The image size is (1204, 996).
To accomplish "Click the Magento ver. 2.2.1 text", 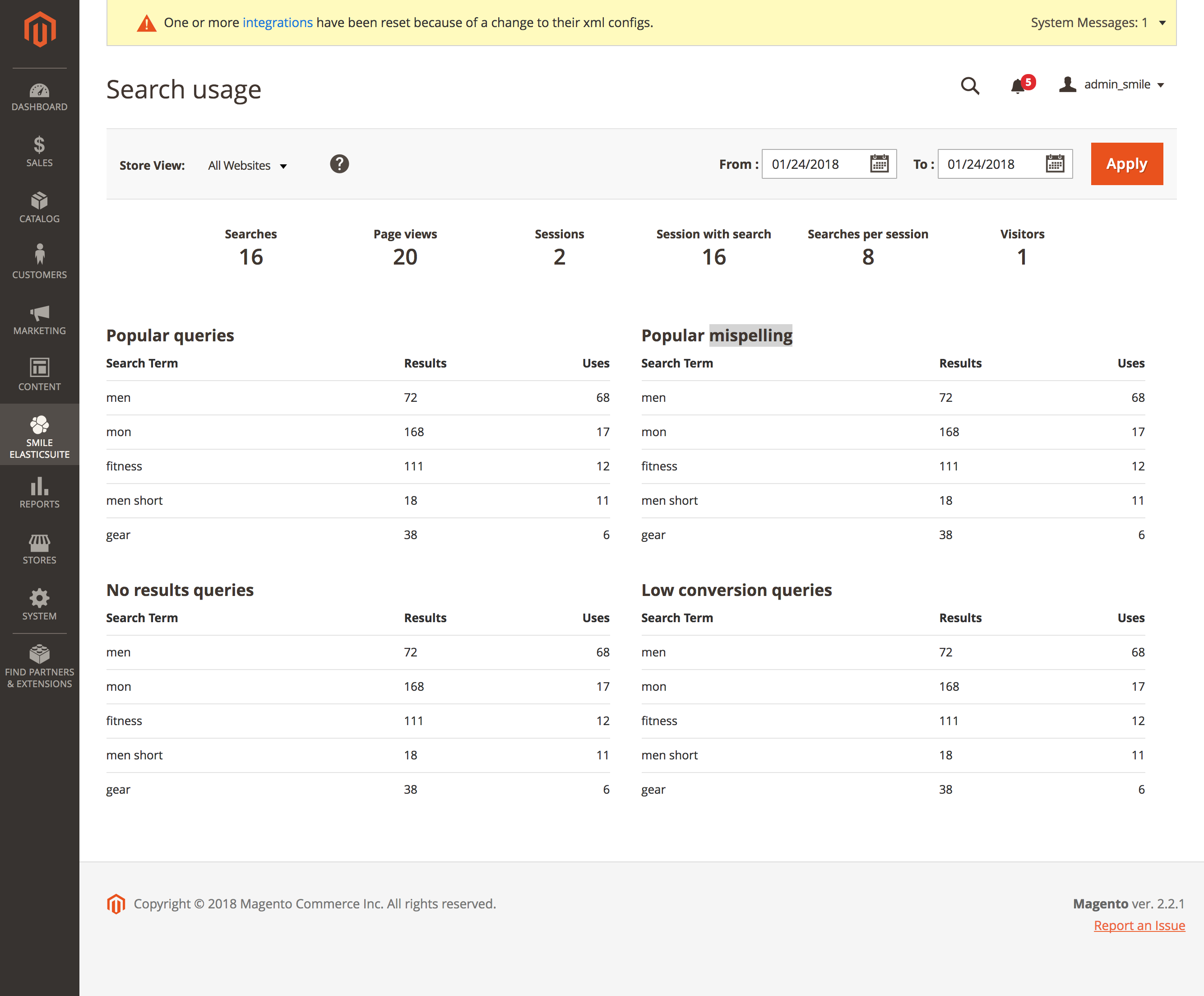I will [x=1128, y=903].
